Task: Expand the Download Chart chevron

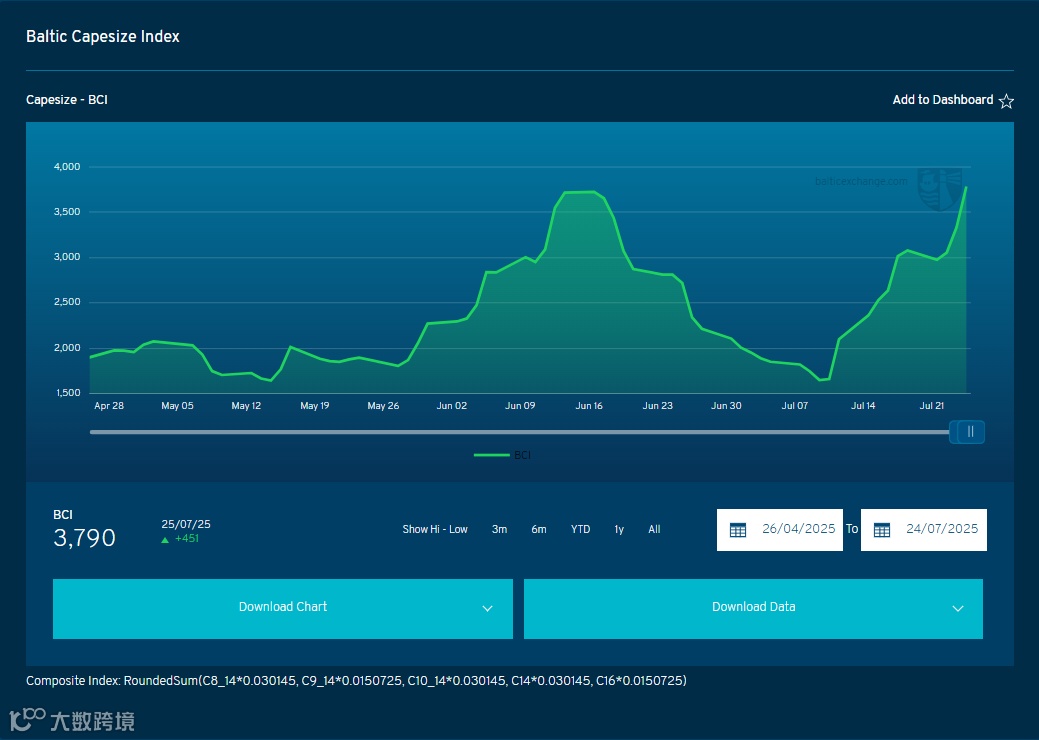Action: point(487,609)
